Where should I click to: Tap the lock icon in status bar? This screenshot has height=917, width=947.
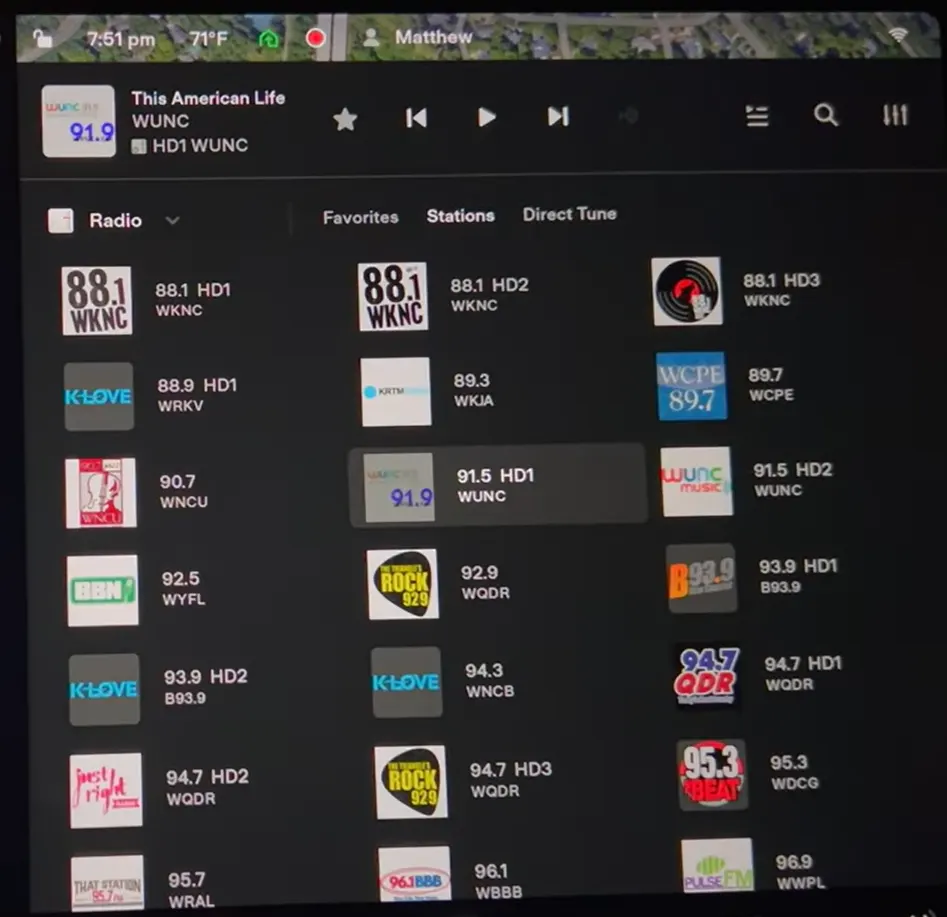pos(42,39)
